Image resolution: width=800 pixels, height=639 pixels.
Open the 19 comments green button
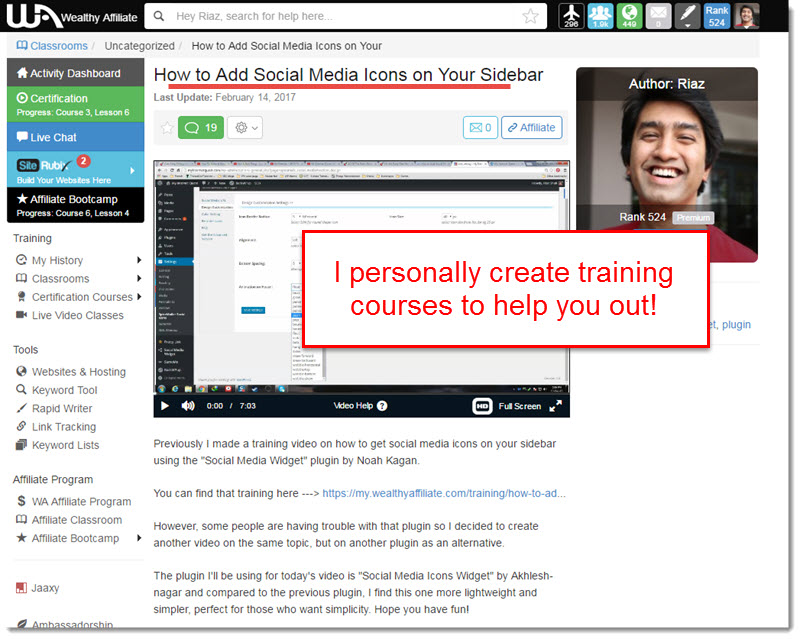201,128
